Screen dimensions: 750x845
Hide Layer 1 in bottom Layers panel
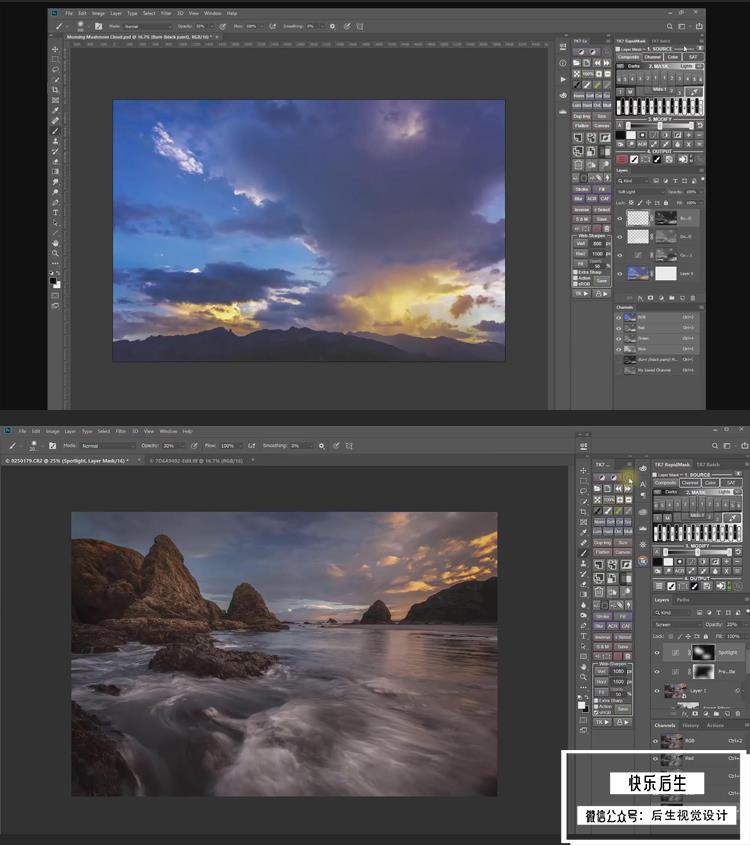[657, 690]
